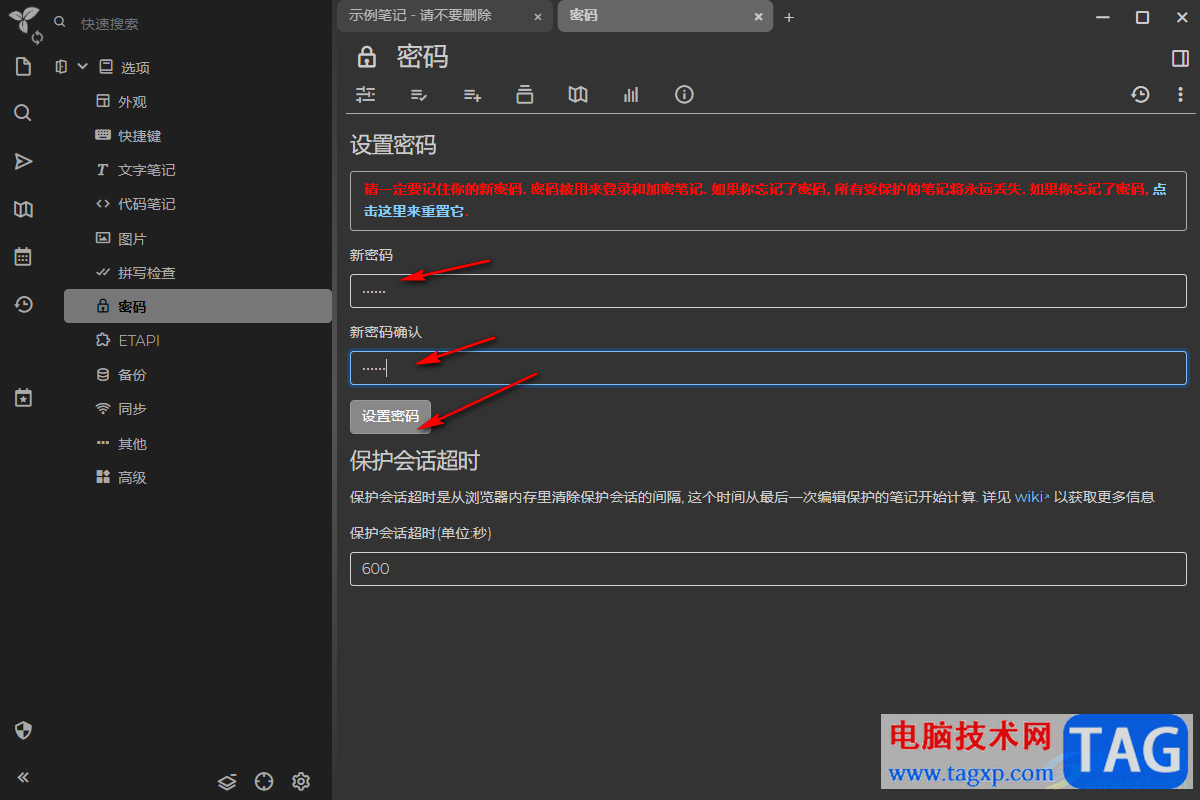Viewport: 1200px width, 800px height.
Task: Open the tree settings gear icon
Action: point(301,781)
